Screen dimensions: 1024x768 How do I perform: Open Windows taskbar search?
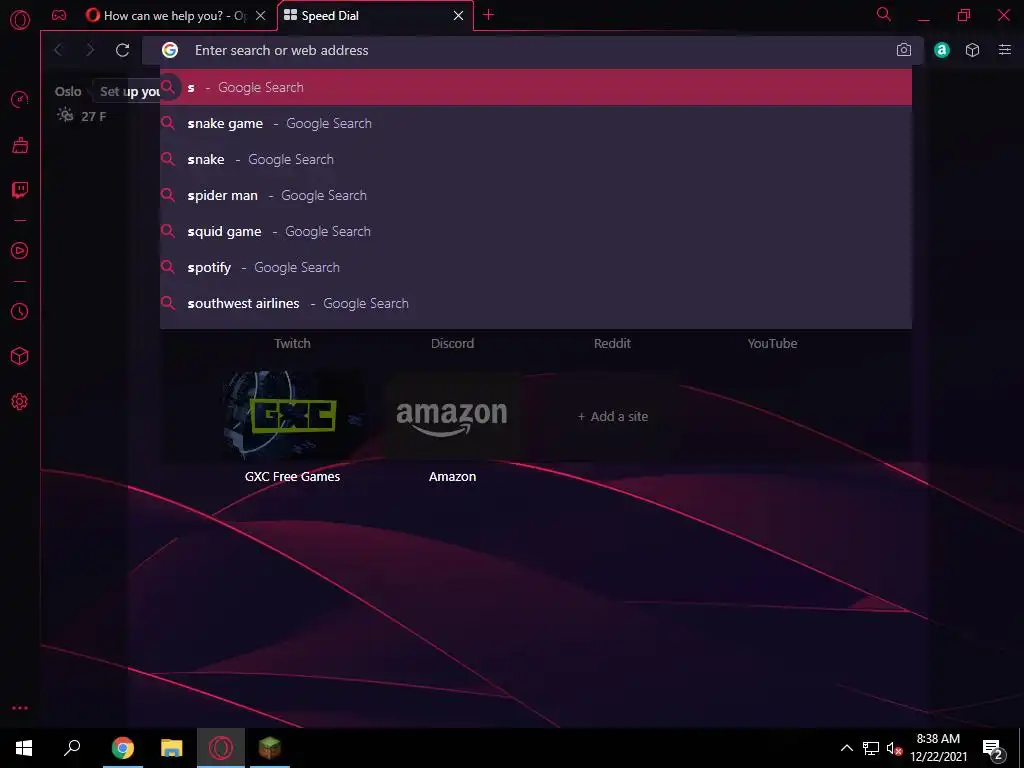click(72, 748)
